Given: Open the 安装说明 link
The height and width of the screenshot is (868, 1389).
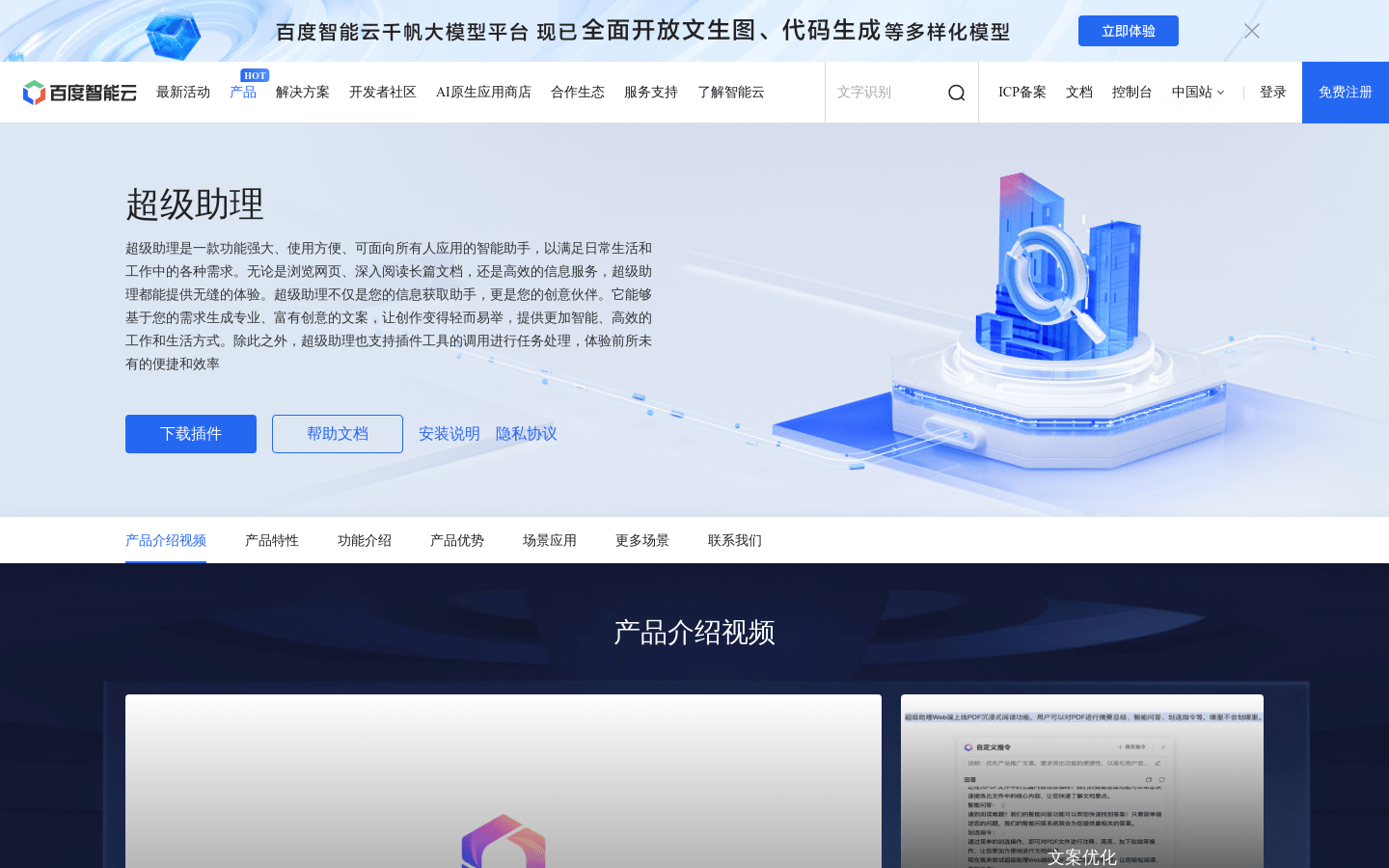Looking at the screenshot, I should (449, 434).
